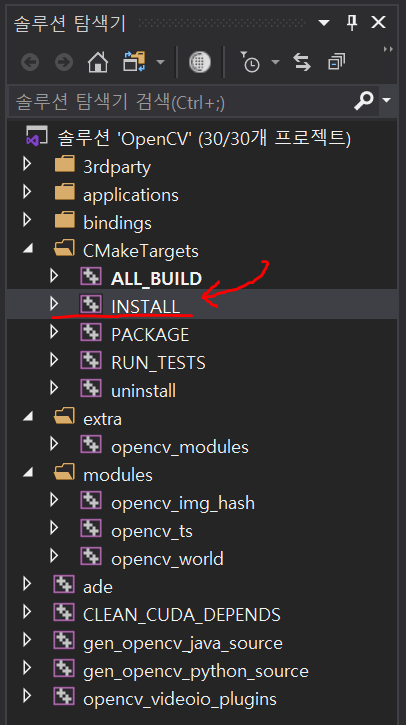Image resolution: width=406 pixels, height=725 pixels.
Task: Select the INSTALL project label
Action: pyautogui.click(x=146, y=306)
